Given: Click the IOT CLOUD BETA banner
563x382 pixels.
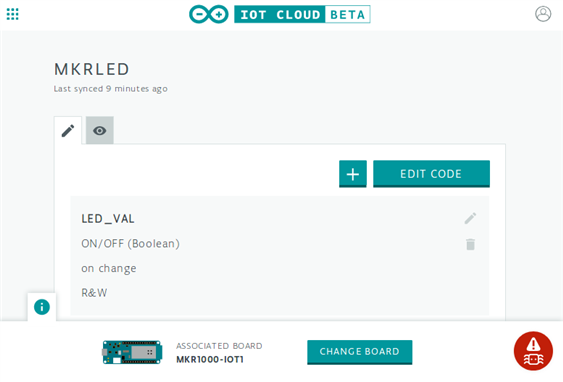Looking at the screenshot, I should coord(302,14).
